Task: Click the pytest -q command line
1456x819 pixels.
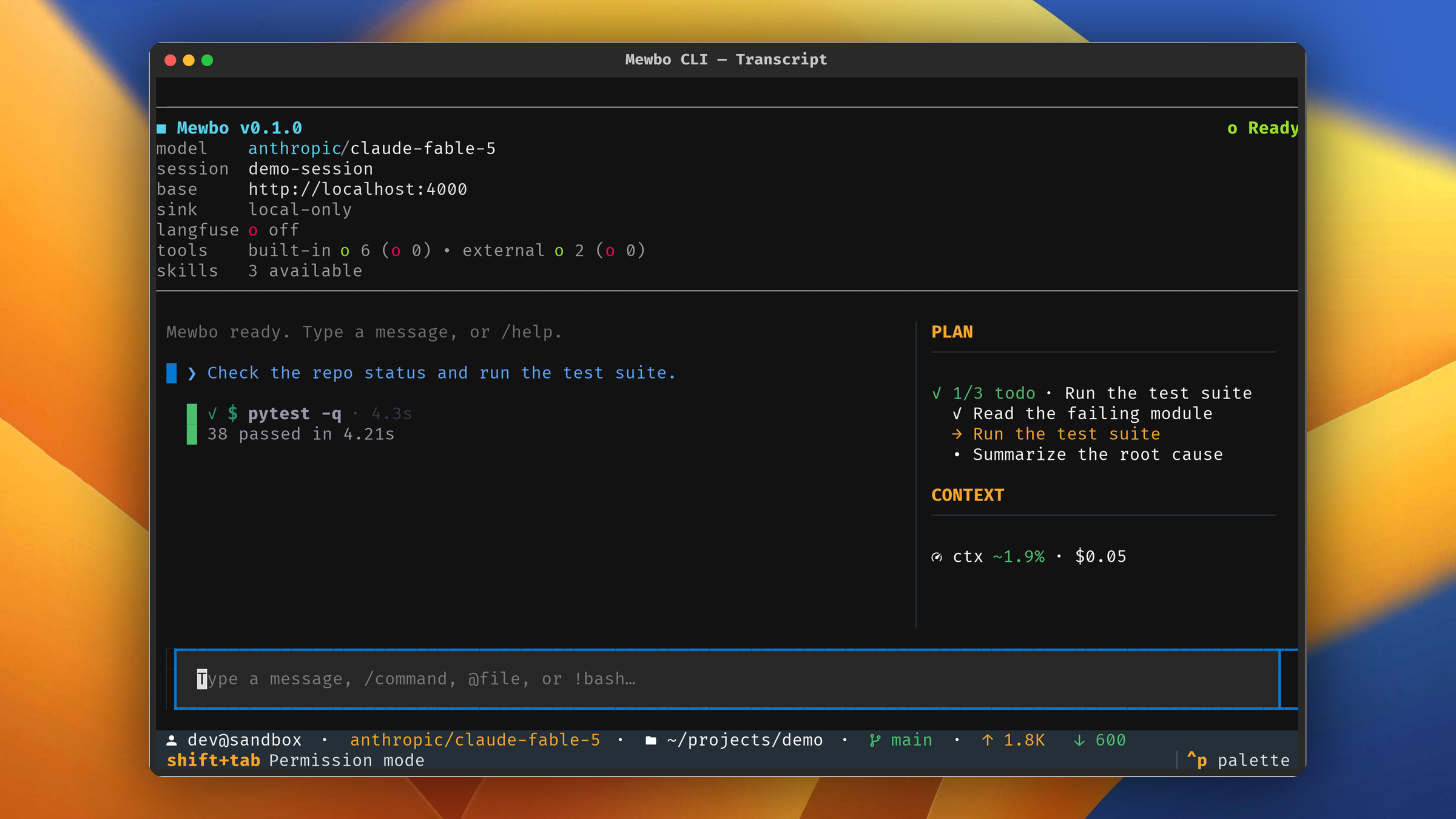Action: [294, 414]
